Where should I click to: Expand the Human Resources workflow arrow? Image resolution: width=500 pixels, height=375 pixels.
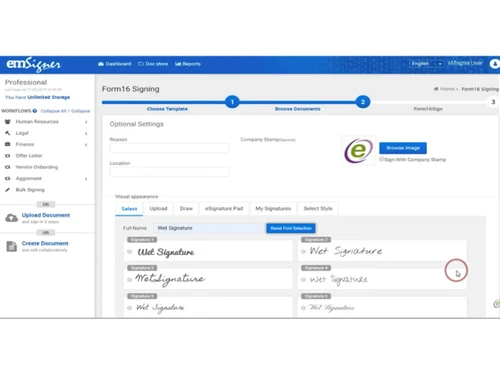click(x=86, y=122)
